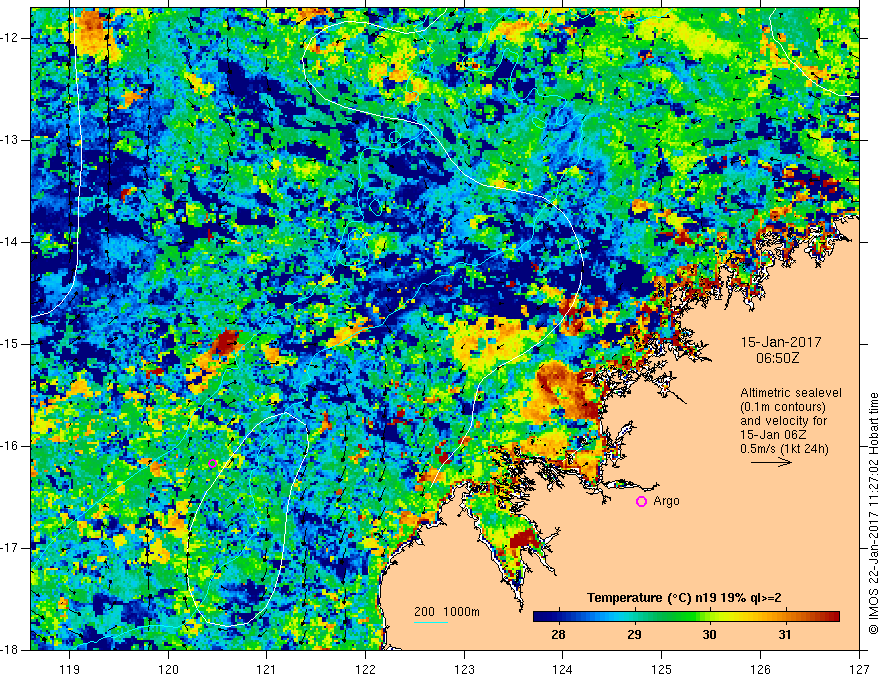Click the cyan depth contour sample line under 200
The height and width of the screenshot is (680, 880).
point(431,622)
